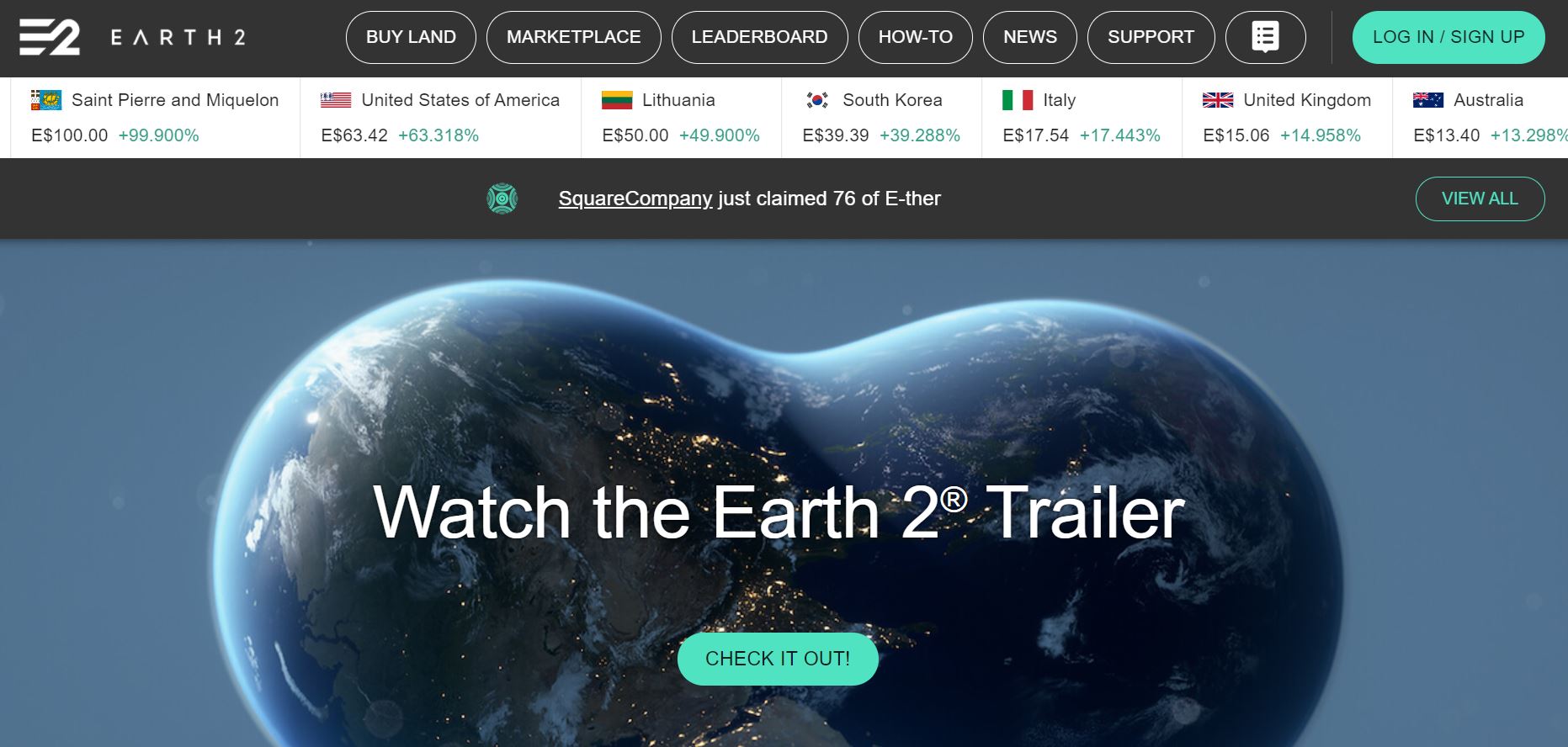Go to the NEWS section

click(x=1030, y=37)
